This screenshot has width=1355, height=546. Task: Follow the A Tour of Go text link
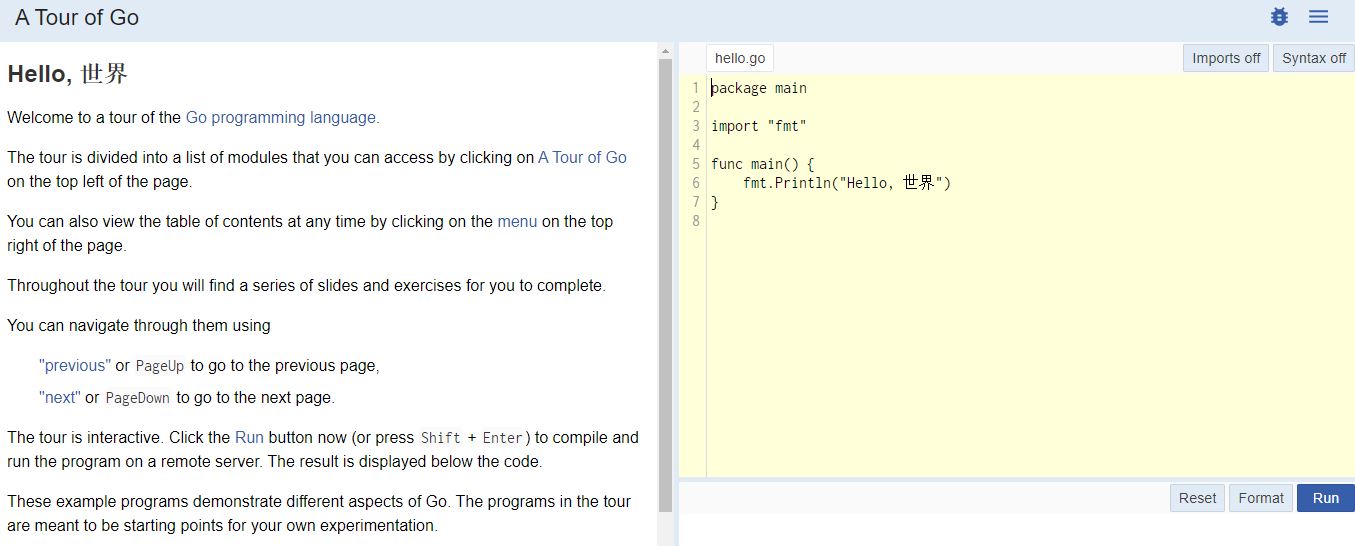(582, 157)
